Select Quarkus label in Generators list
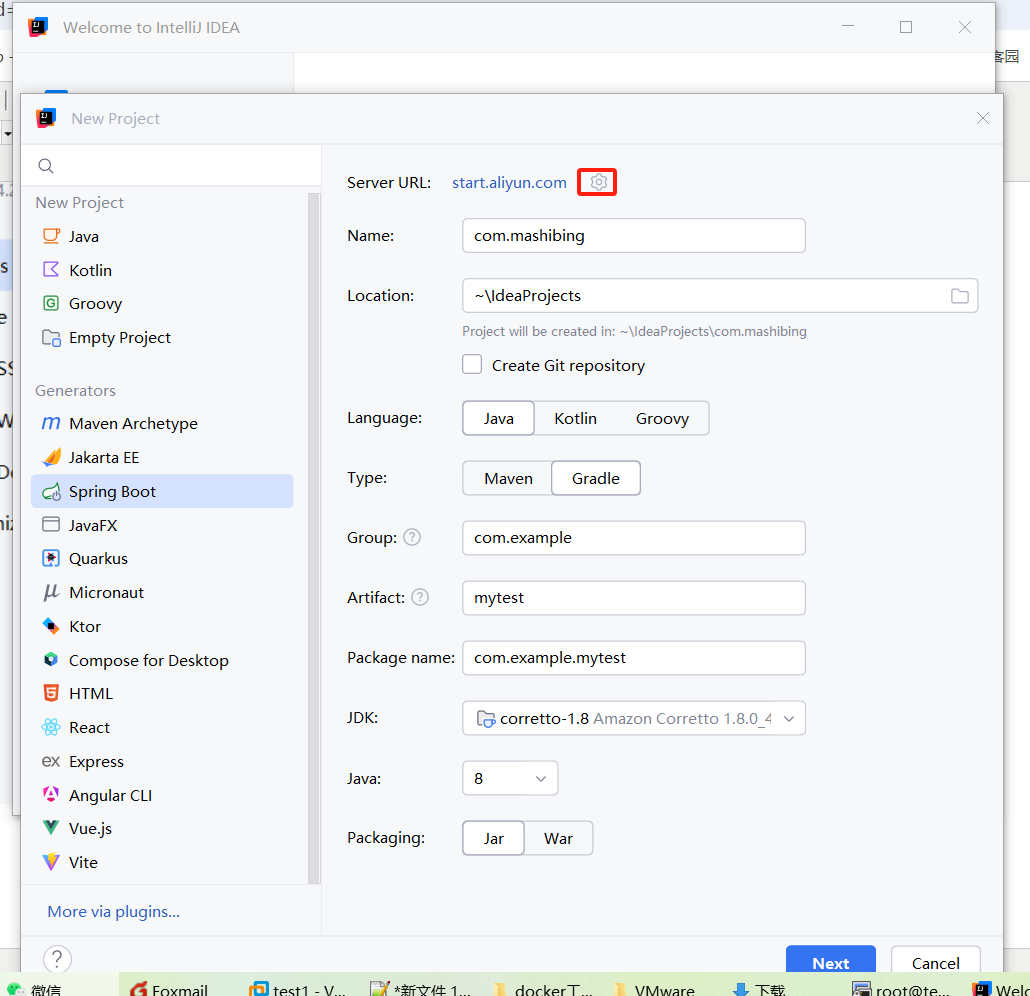The height and width of the screenshot is (996, 1030). [99, 558]
